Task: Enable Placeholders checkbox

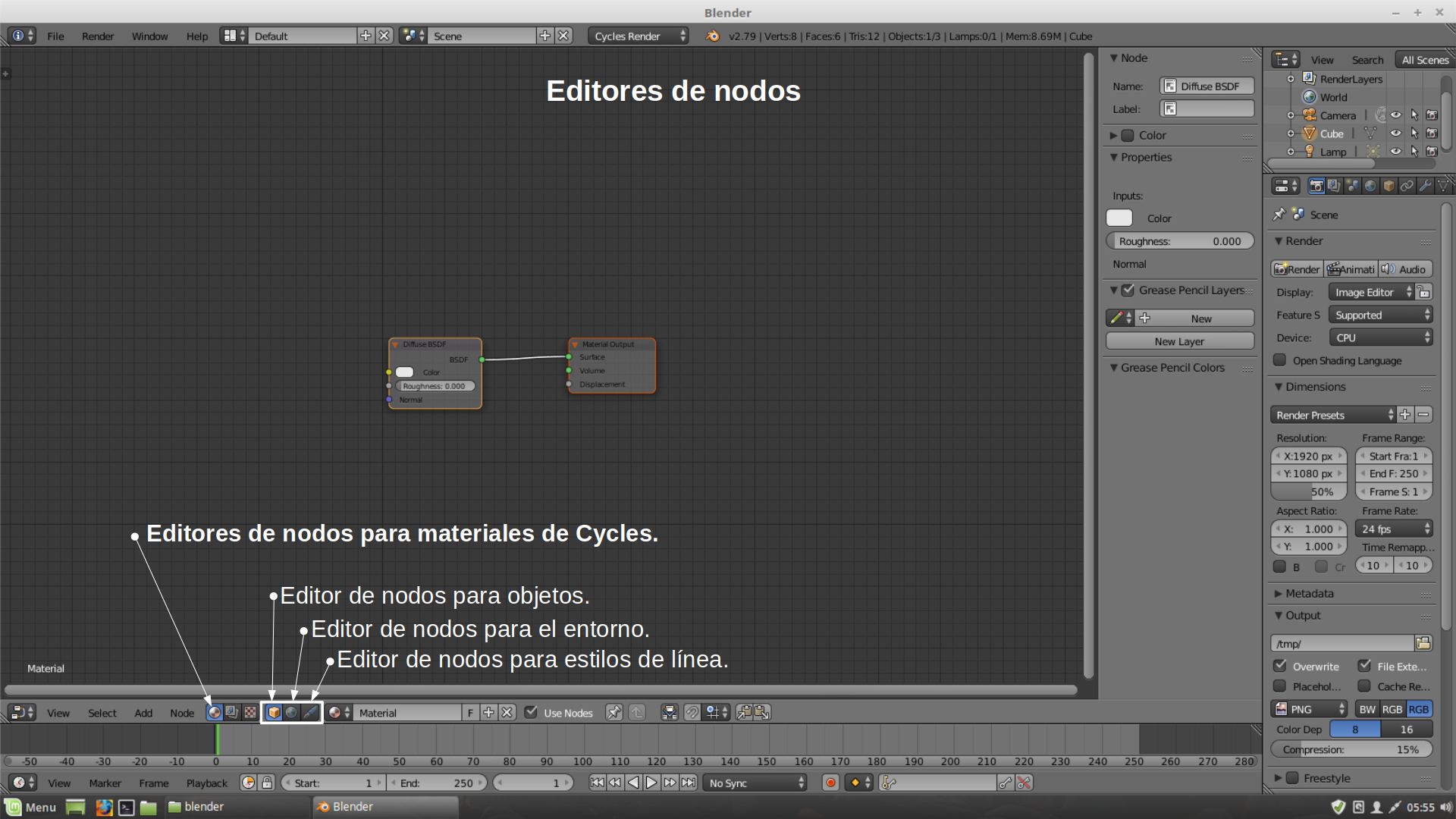Action: coord(1280,686)
